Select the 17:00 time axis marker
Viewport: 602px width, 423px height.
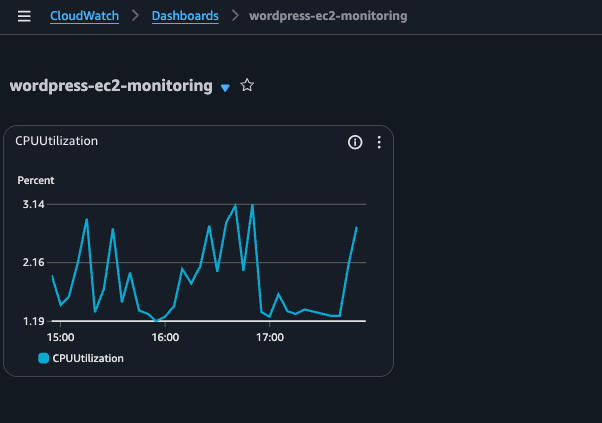coord(270,337)
